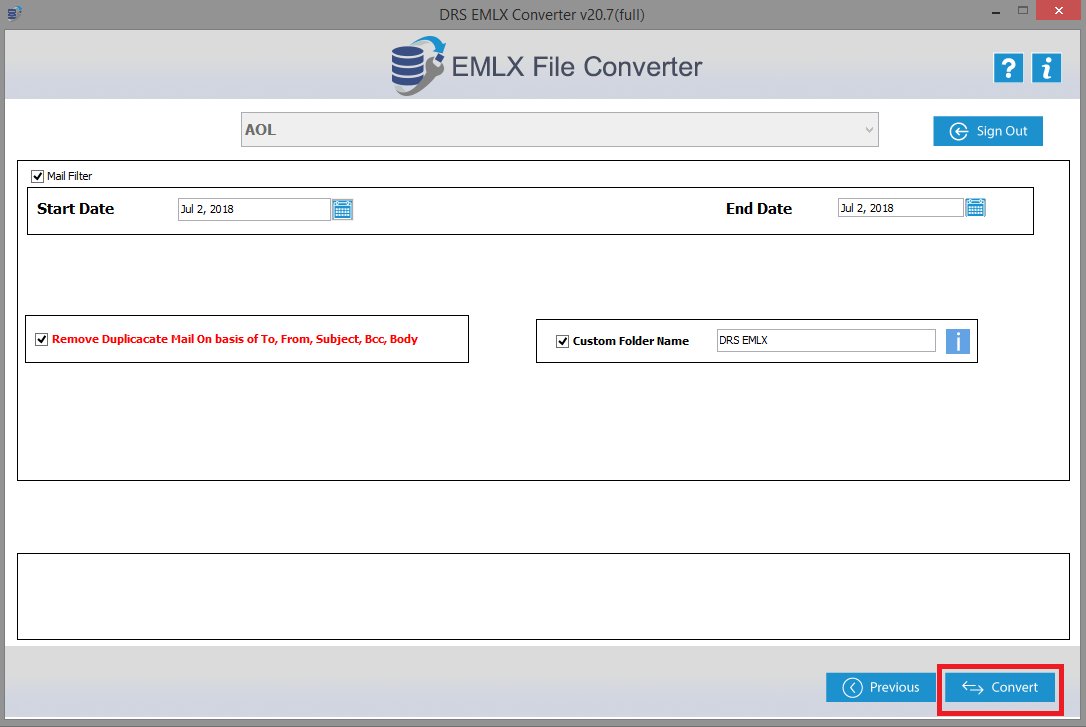The width and height of the screenshot is (1086, 727).
Task: Open the About info icon in header
Action: coord(1046,68)
